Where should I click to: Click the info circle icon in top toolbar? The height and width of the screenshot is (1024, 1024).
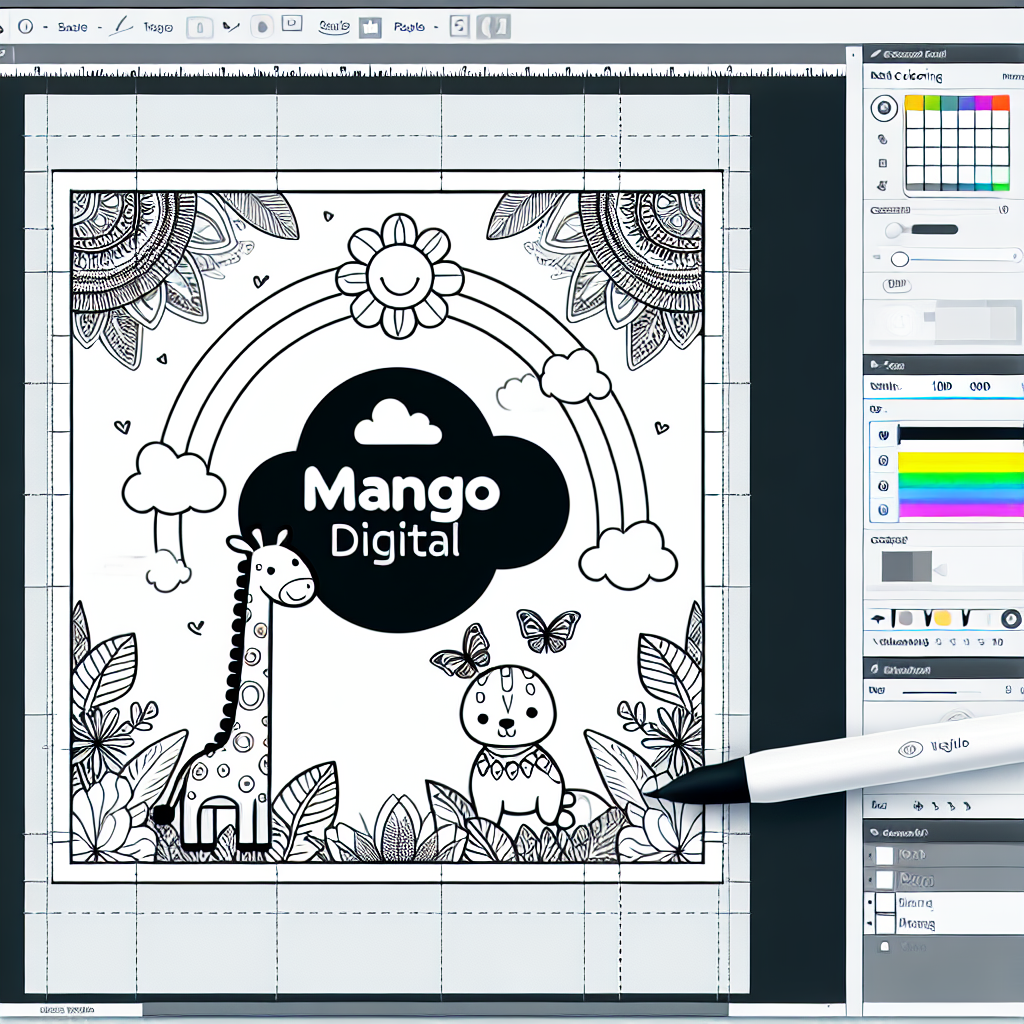tap(25, 27)
